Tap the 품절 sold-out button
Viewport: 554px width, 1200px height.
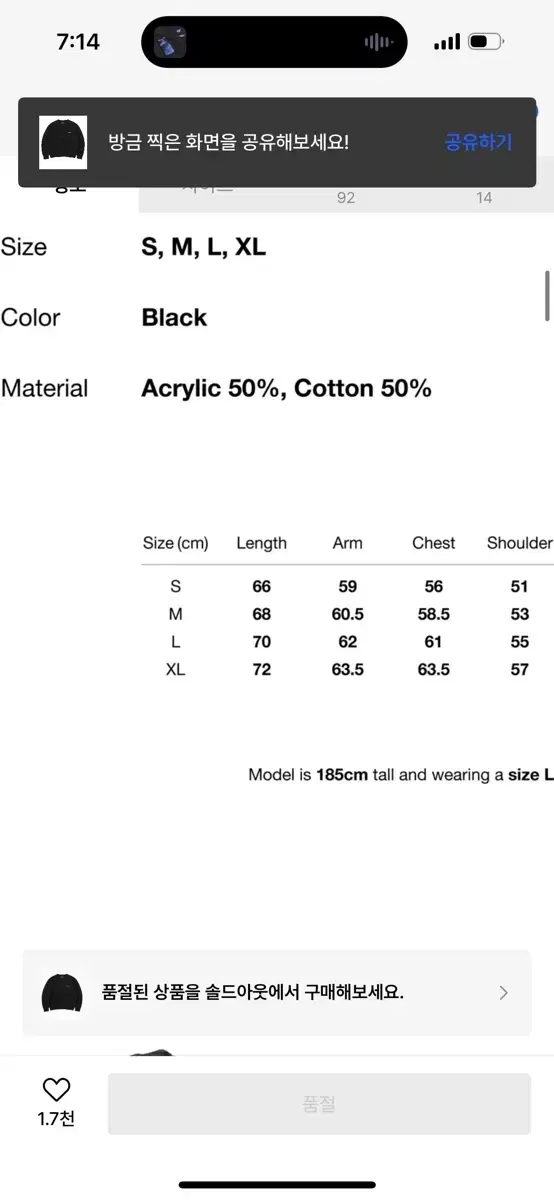click(x=319, y=1104)
